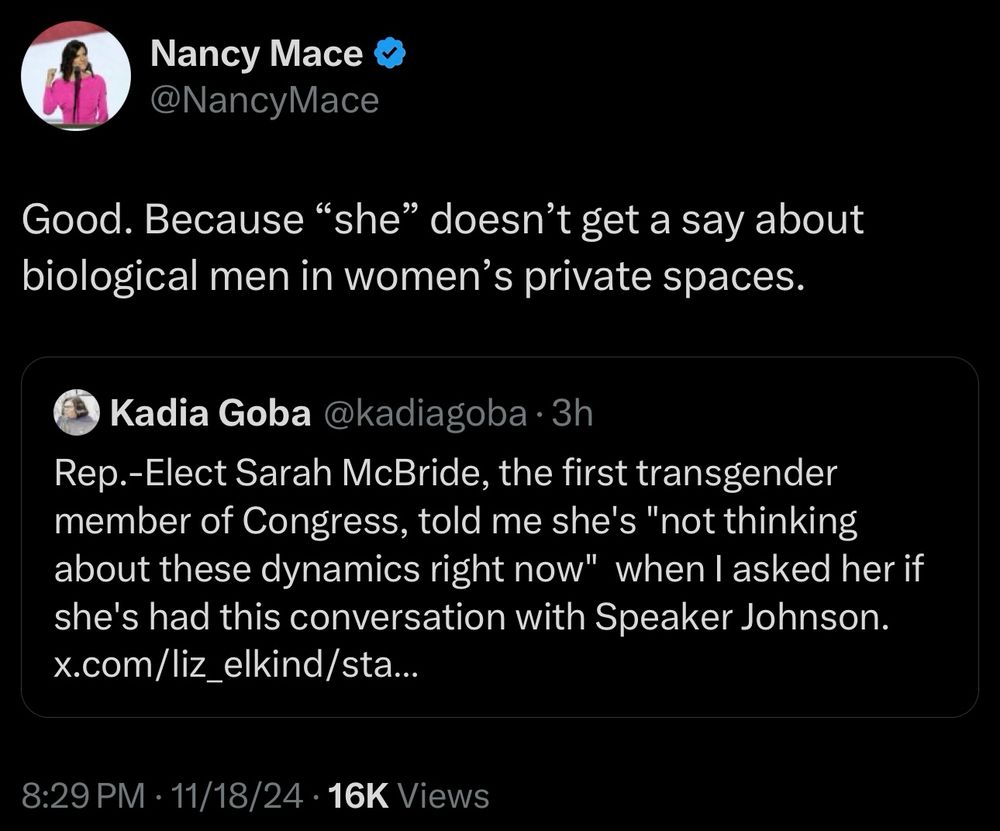Open the 16K Views count
The image size is (1000, 831).
pyautogui.click(x=408, y=795)
